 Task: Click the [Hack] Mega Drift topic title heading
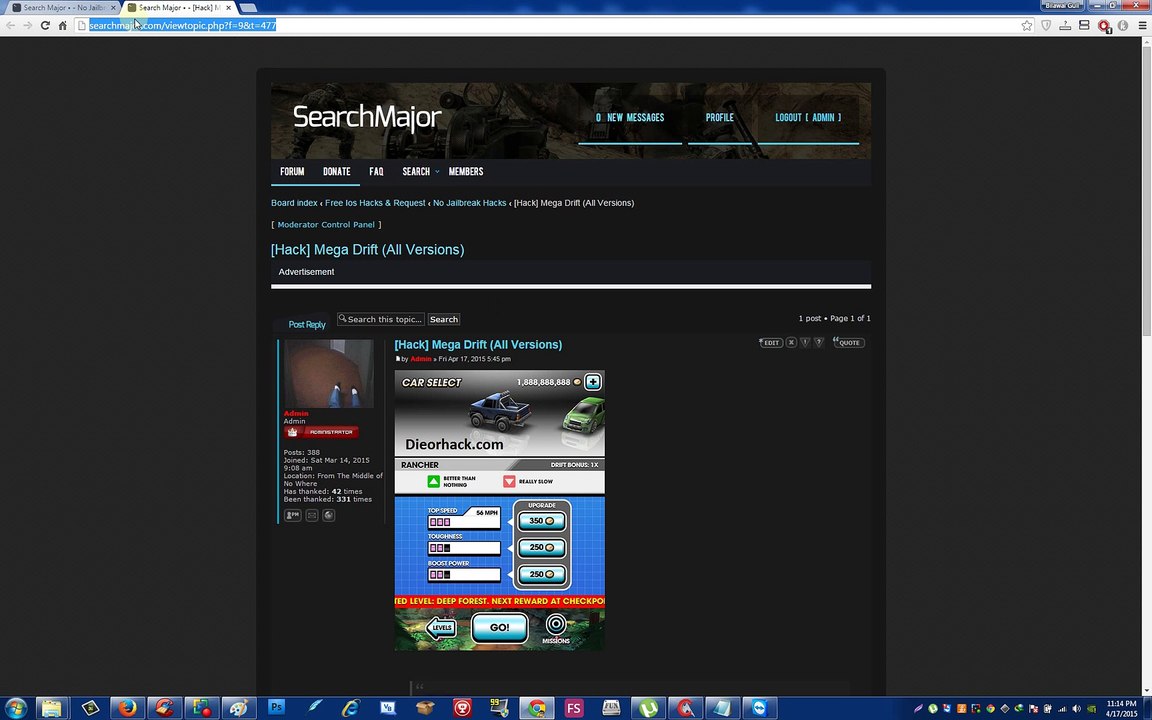[367, 250]
